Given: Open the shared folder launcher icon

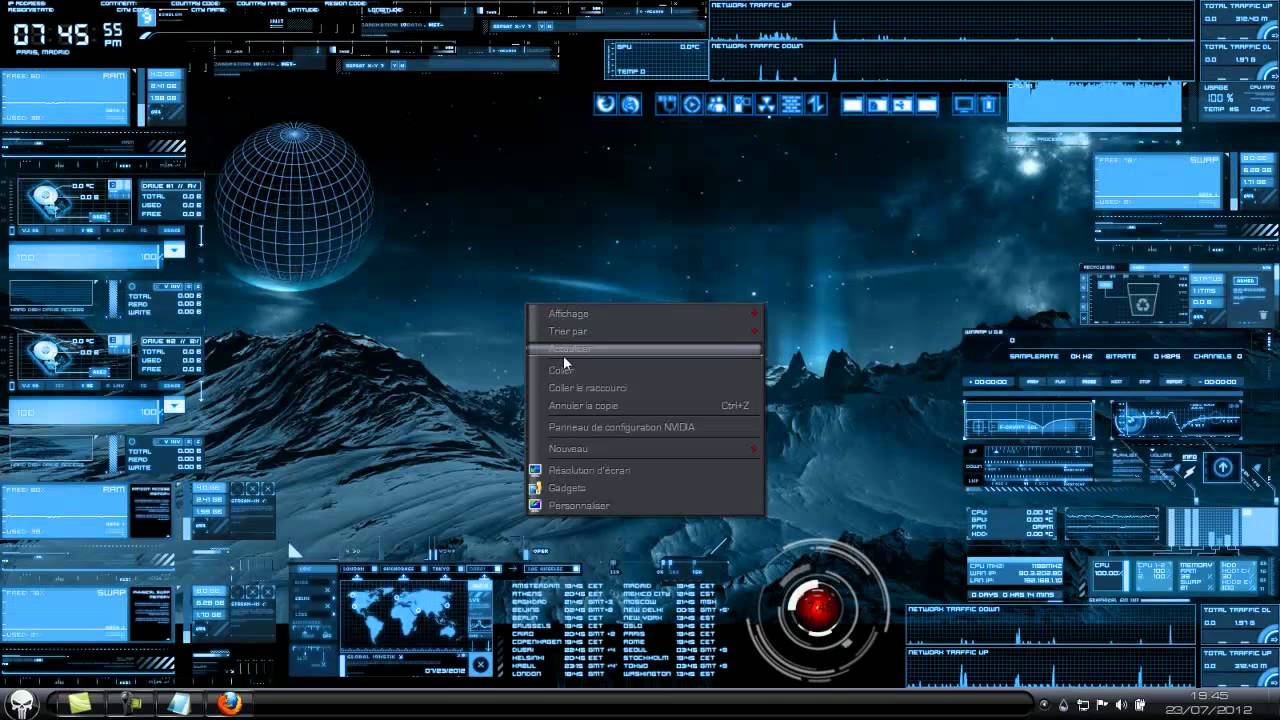Looking at the screenshot, I should pyautogui.click(x=903, y=104).
